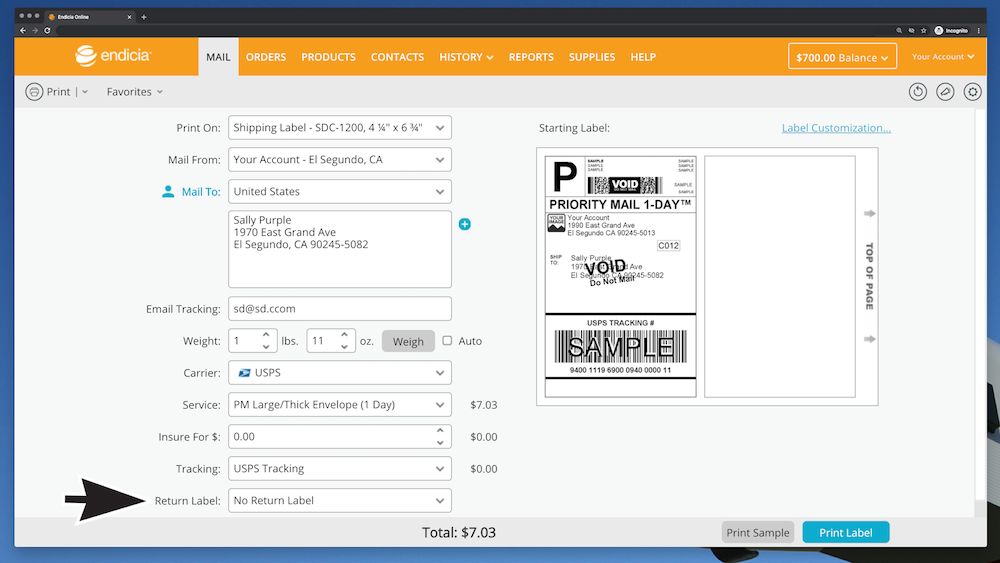1000x563 pixels.
Task: Close the Endicia Online browser tab
Action: (129, 17)
